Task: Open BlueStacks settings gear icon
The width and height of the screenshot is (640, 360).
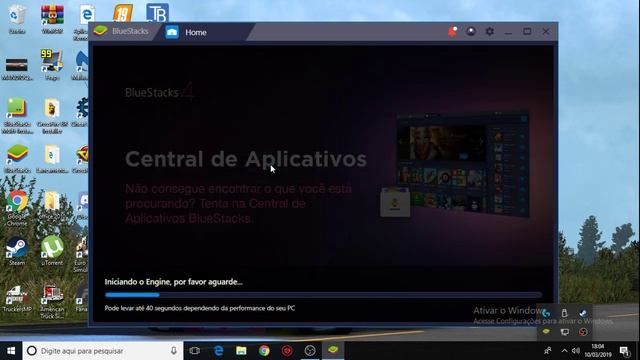Action: point(489,31)
